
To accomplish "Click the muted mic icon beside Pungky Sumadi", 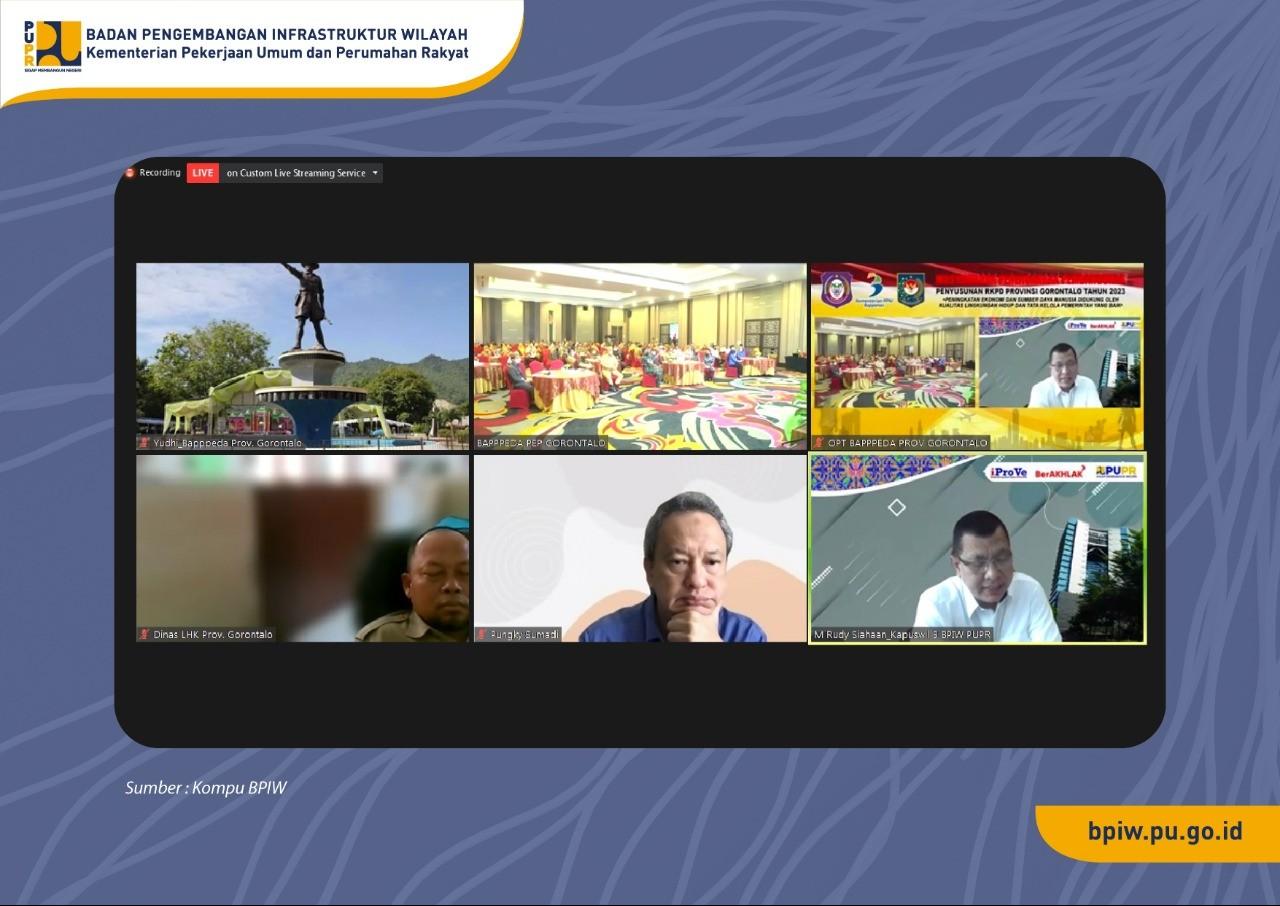I will [x=482, y=634].
